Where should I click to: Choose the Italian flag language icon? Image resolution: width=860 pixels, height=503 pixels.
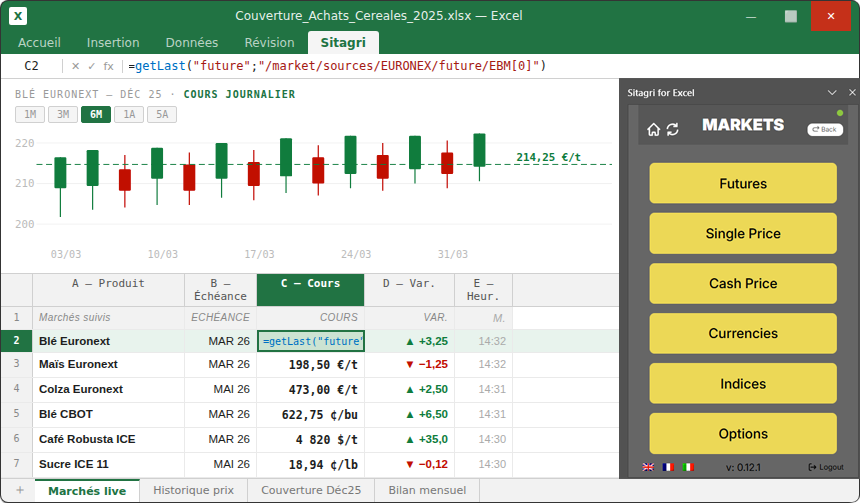click(x=687, y=467)
